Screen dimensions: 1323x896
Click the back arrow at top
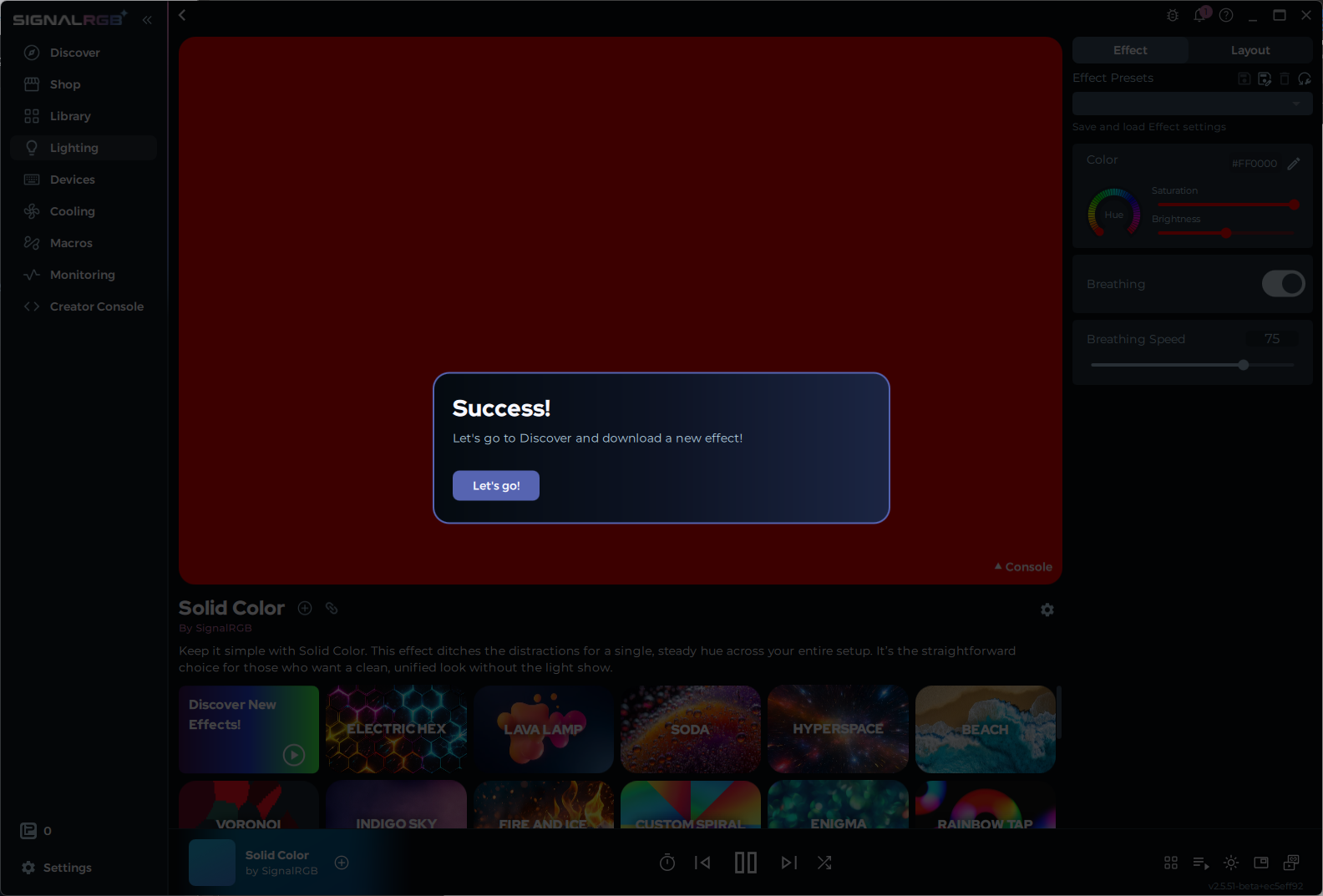click(x=182, y=15)
